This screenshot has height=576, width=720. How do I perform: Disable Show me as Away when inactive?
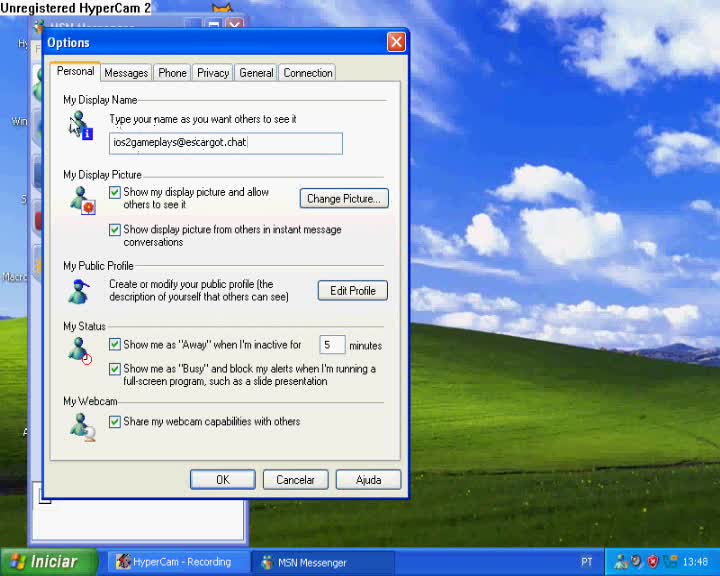[x=115, y=344]
